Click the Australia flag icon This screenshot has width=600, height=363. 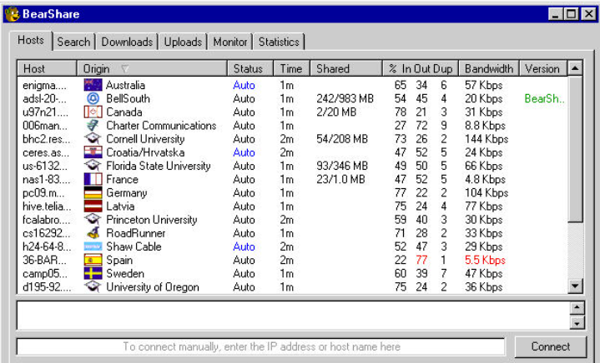click(x=93, y=85)
